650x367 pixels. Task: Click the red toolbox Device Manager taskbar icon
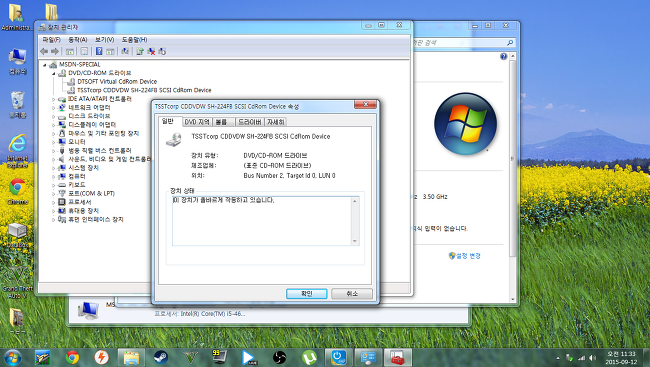[x=398, y=357]
